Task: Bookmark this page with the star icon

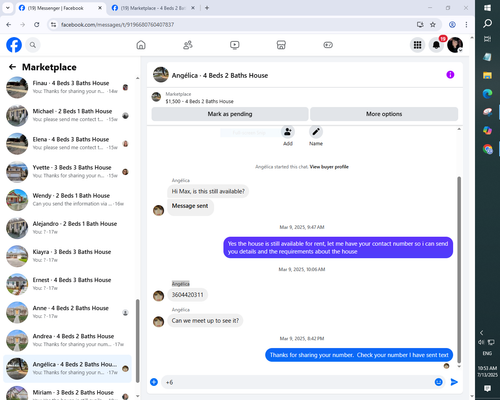Action: [x=433, y=25]
